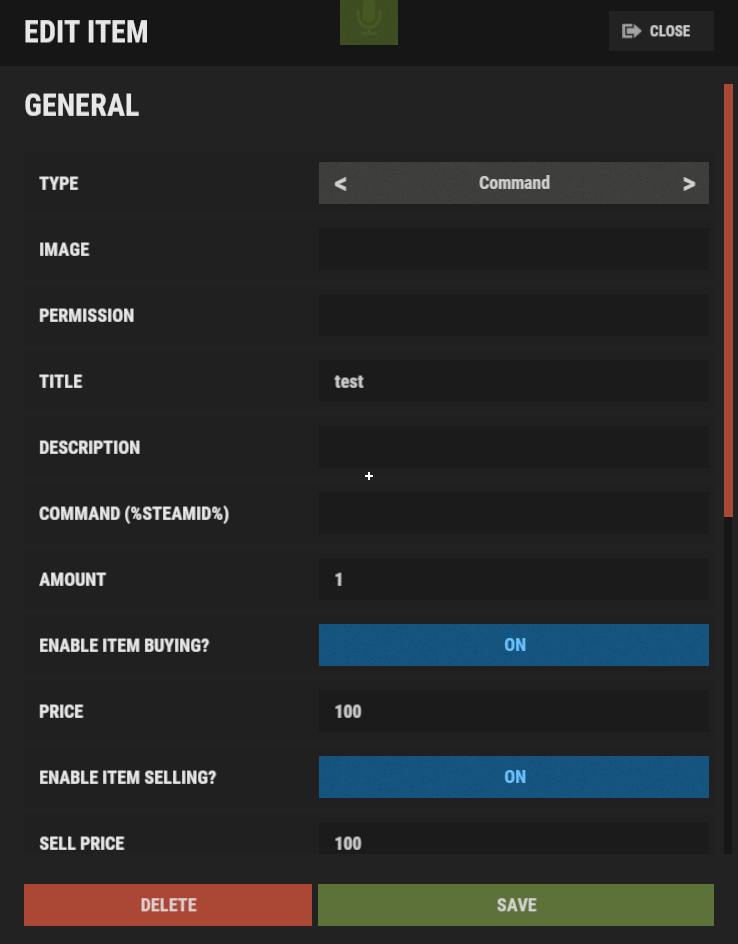The height and width of the screenshot is (944, 738).
Task: Click the Close button exit icon
Action: pos(631,31)
